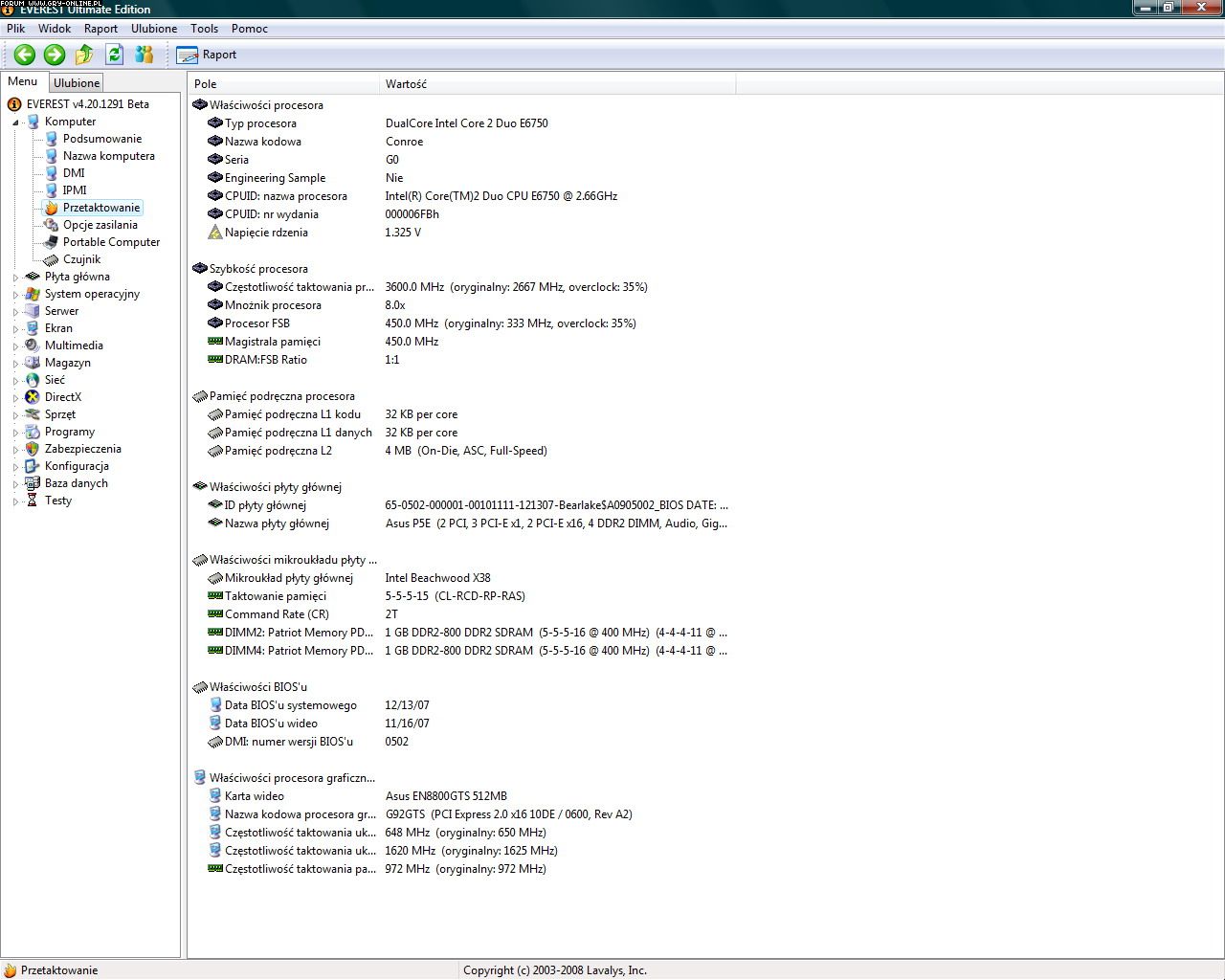Switch to the Menu sidebar tab
This screenshot has width=1225, height=980.
pos(23,81)
